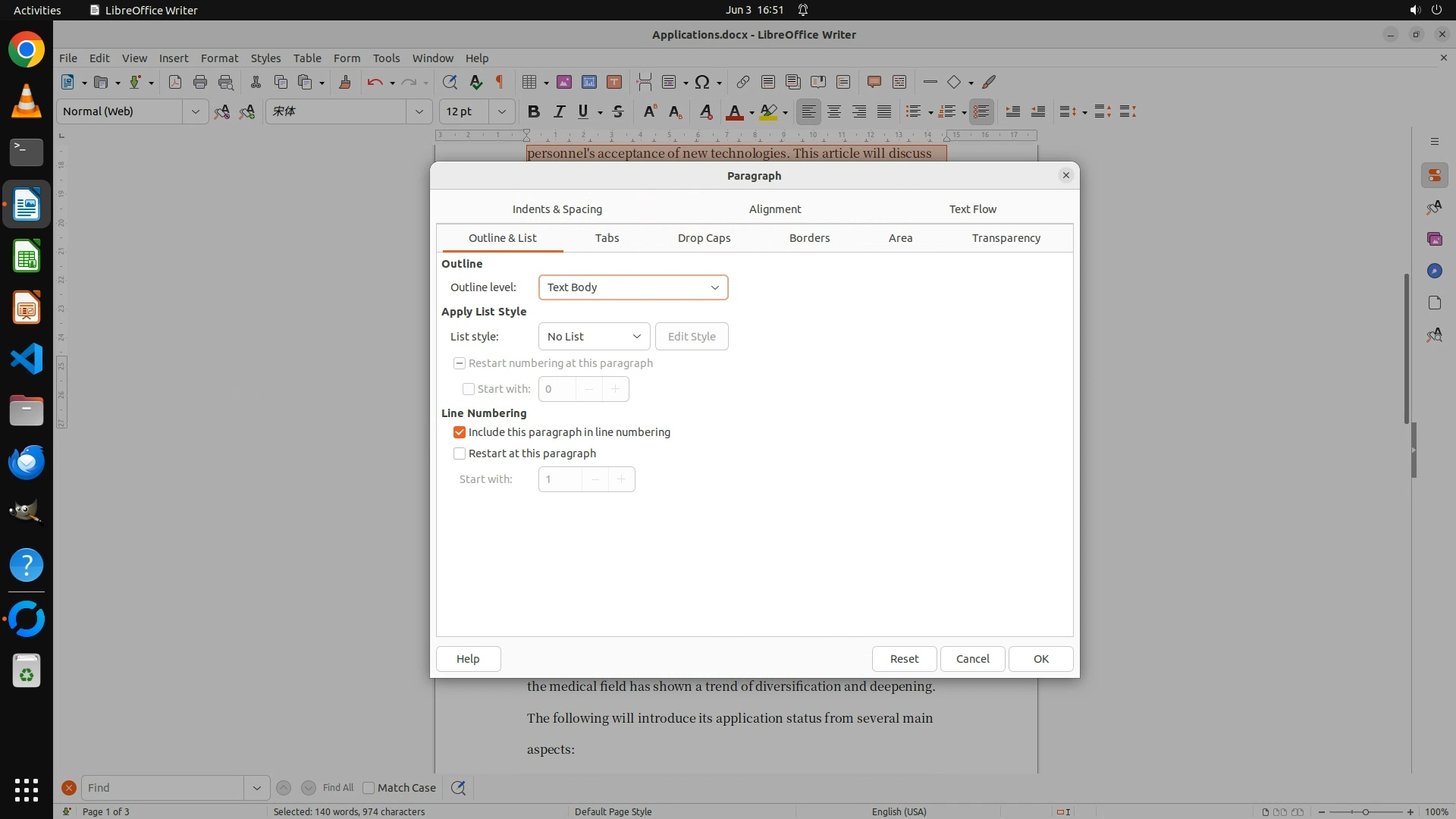Screen dimensions: 1456x819
Task: Toggle Formatting Marks pilcrow icon
Action: pyautogui.click(x=499, y=82)
